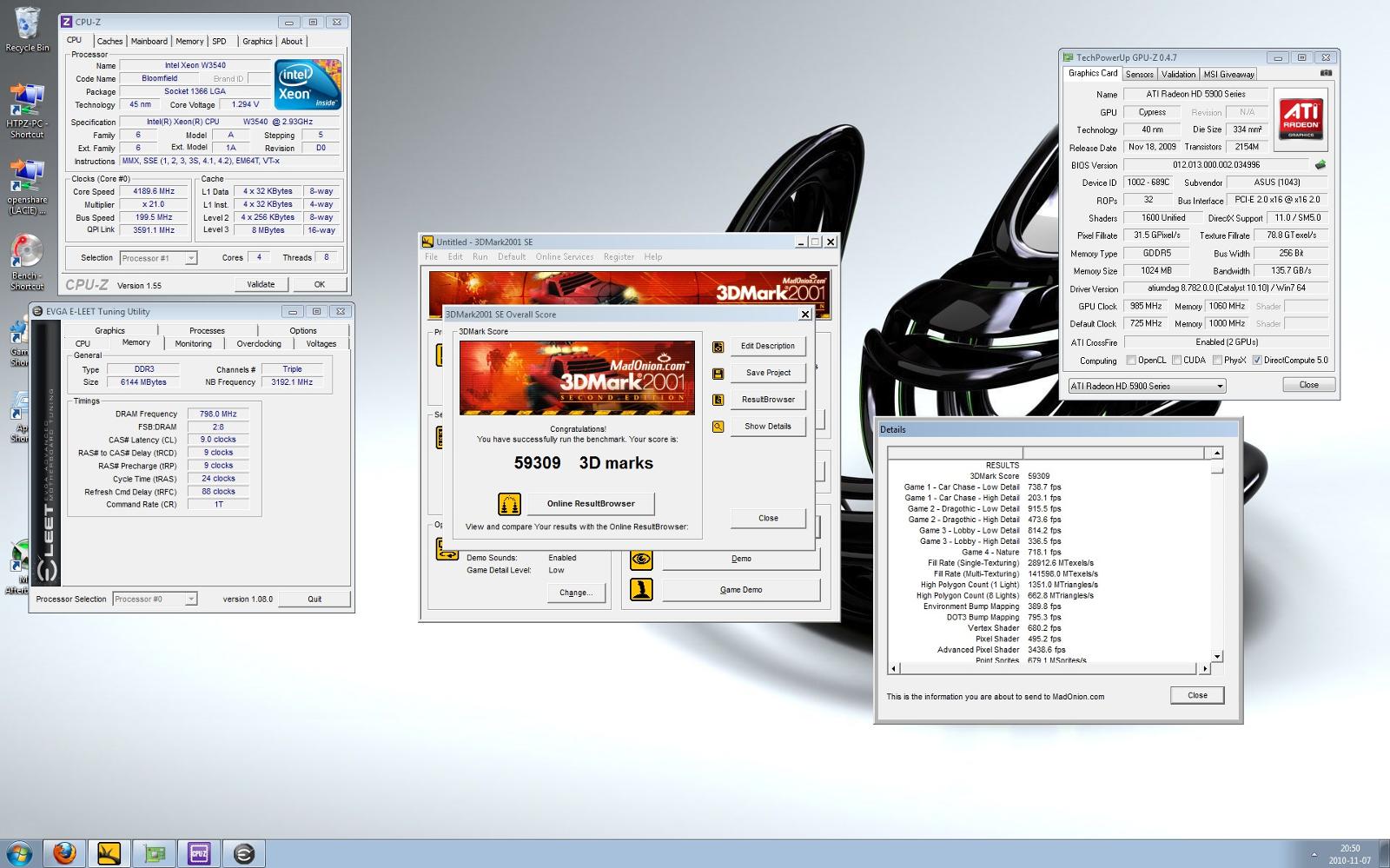Open EVGA E-LEET taskbar icon
This screenshot has height=868, width=1390.
[245, 853]
